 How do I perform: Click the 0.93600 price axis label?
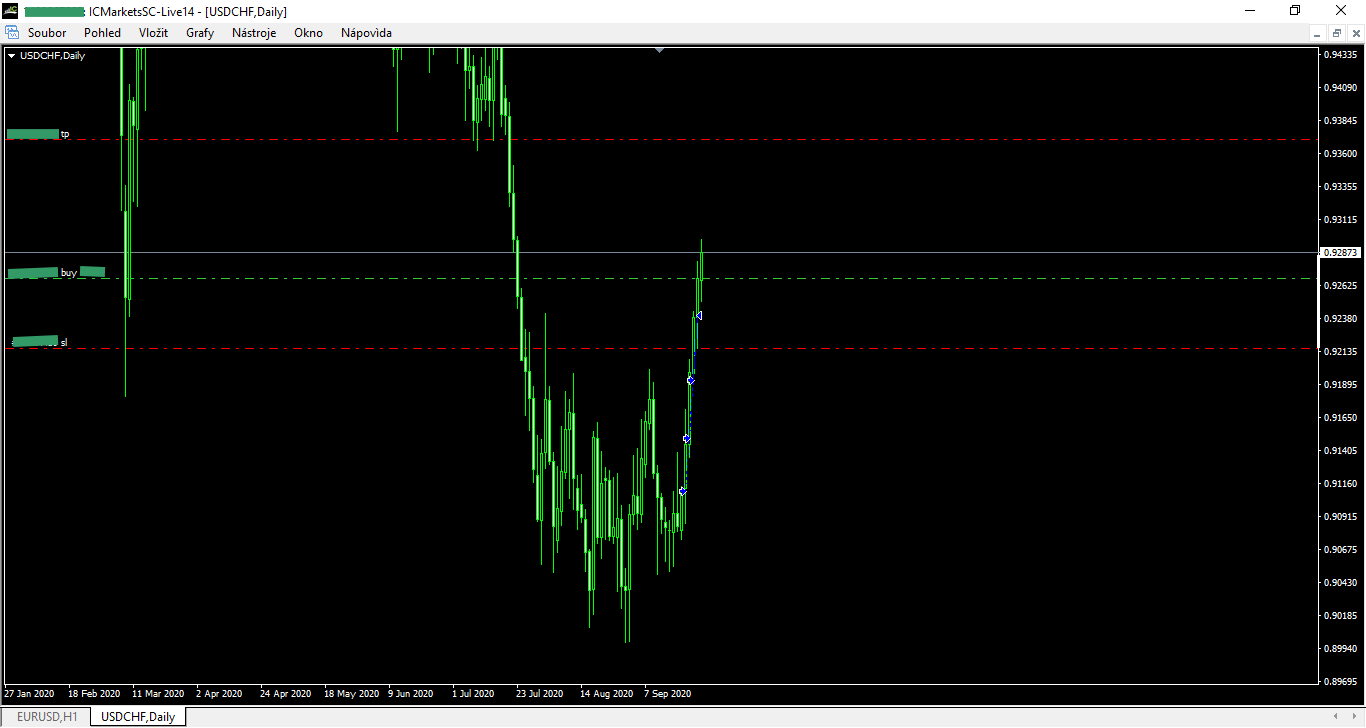pyautogui.click(x=1340, y=154)
